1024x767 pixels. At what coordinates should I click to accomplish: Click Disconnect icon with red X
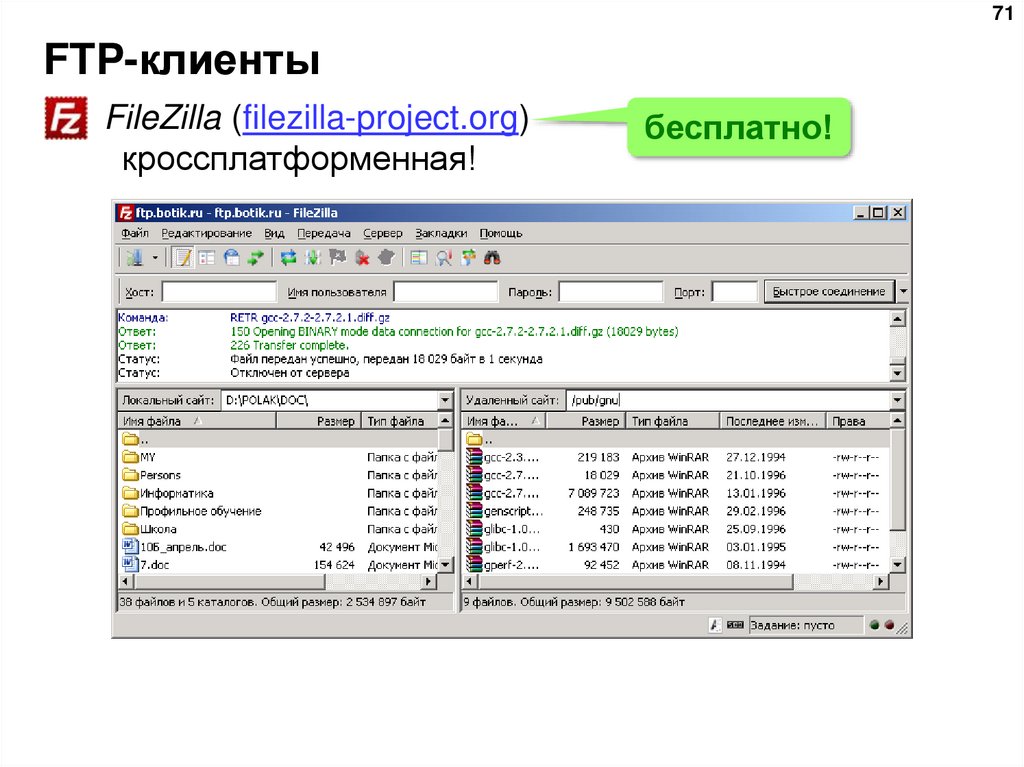[362, 257]
